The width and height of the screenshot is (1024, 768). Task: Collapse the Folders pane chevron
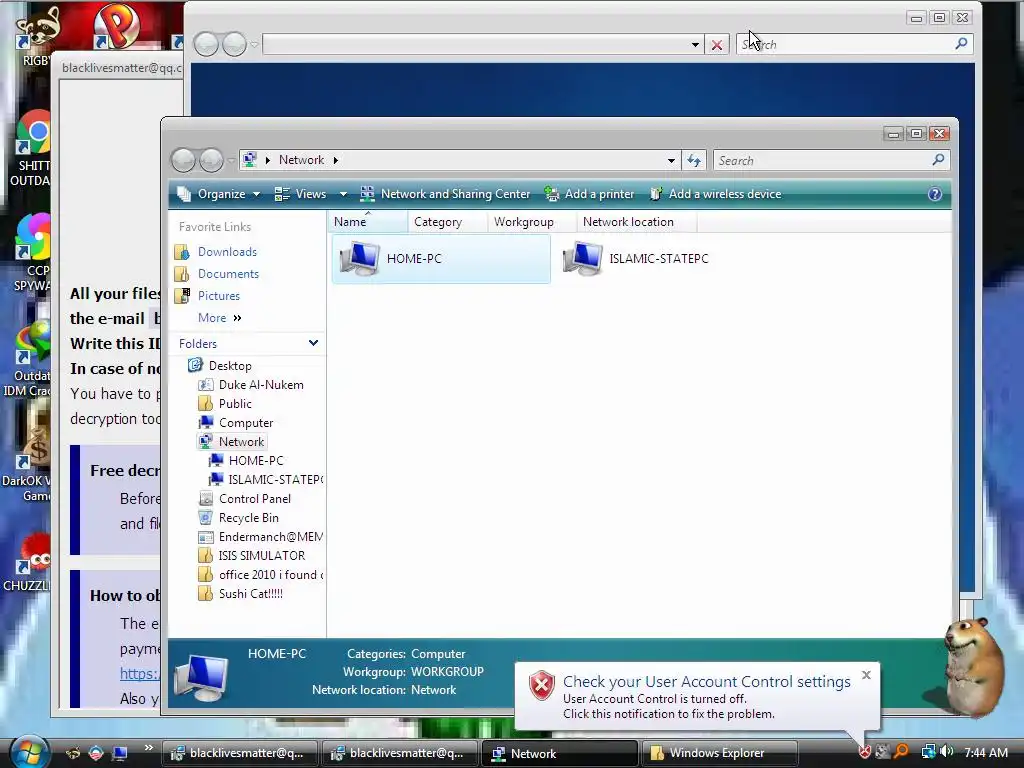[313, 343]
